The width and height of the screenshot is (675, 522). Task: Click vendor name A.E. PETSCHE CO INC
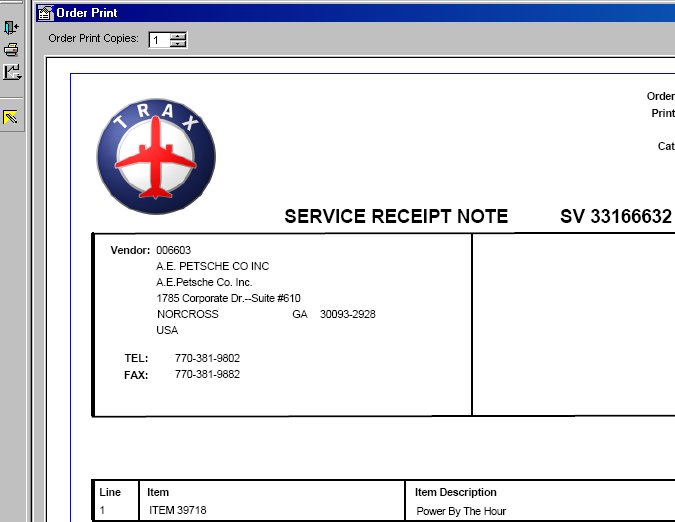click(213, 266)
